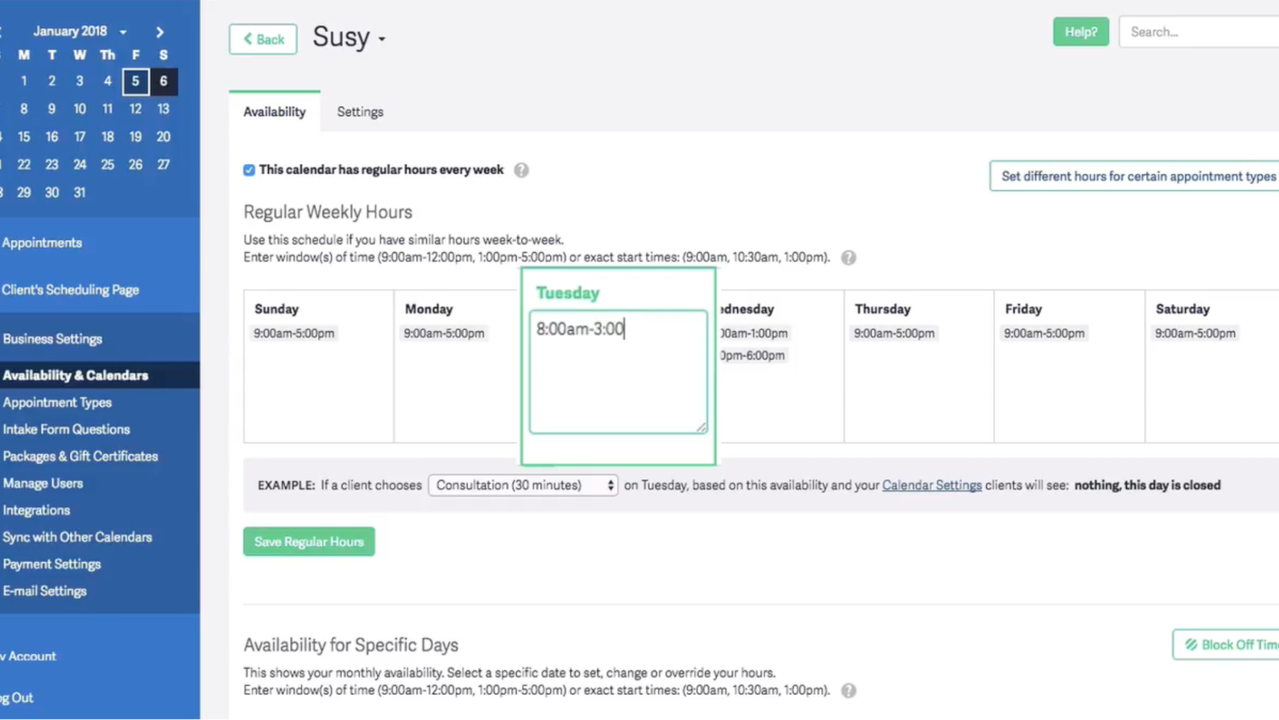Viewport: 1279px width, 720px height.
Task: Uncheck regular hours every week checkbox
Action: 249,170
